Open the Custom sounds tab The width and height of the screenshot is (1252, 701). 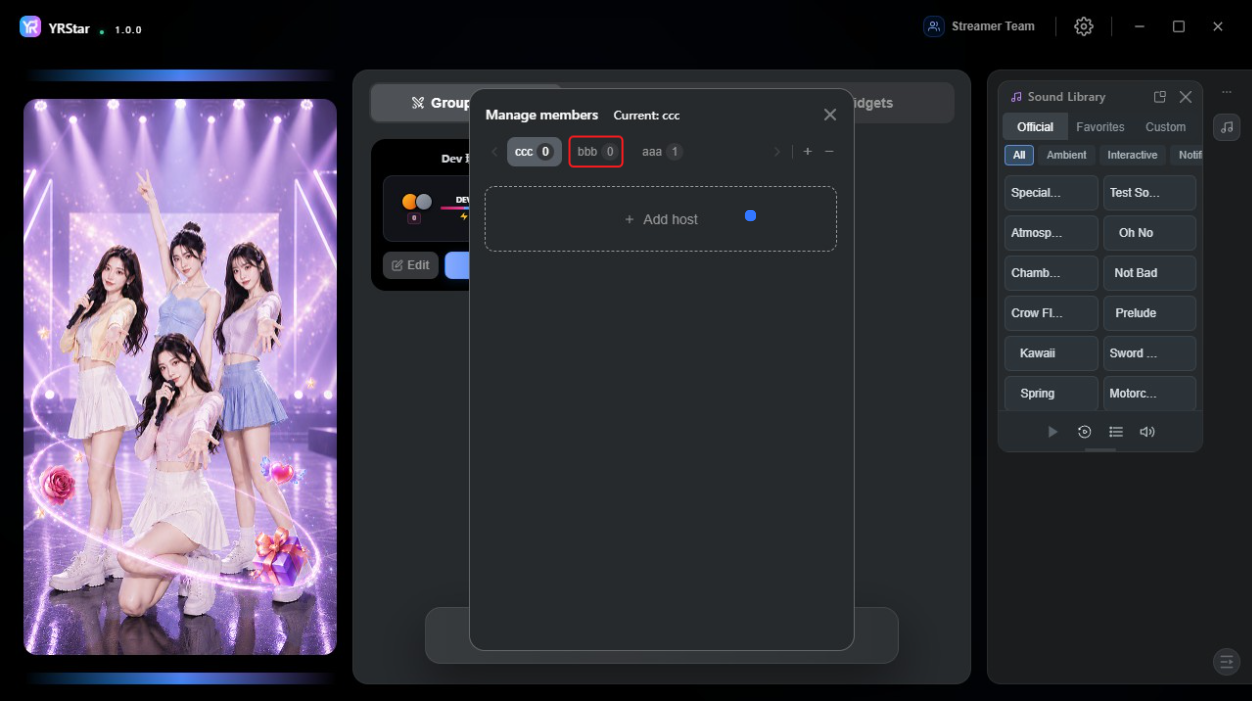[1165, 127]
